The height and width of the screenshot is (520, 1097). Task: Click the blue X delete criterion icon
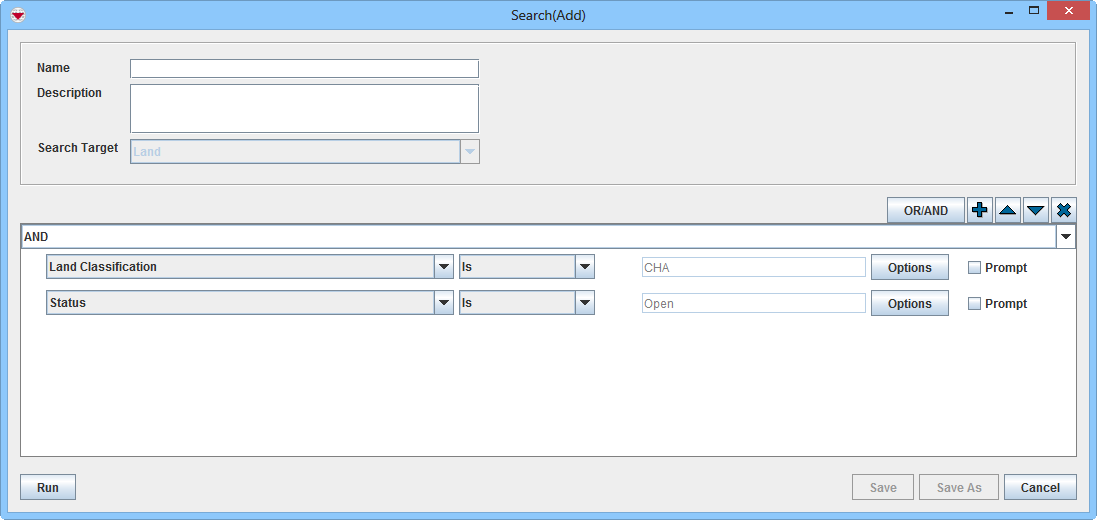pos(1064,210)
